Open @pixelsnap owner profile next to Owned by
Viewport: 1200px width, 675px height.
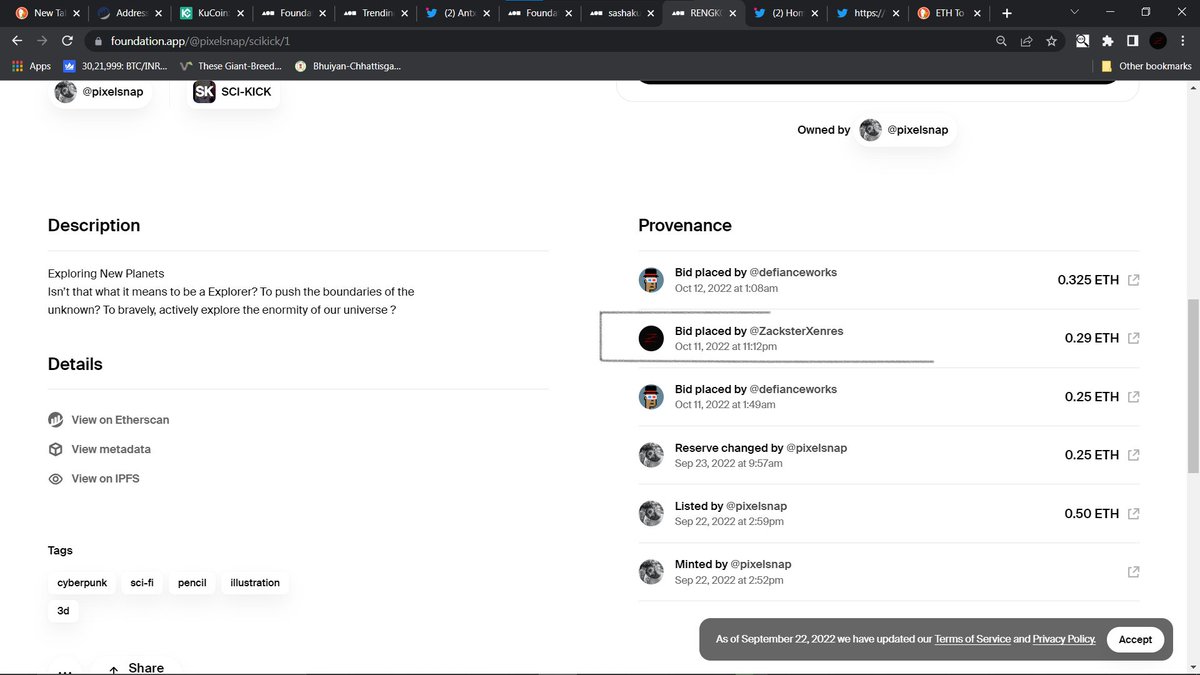coord(906,130)
